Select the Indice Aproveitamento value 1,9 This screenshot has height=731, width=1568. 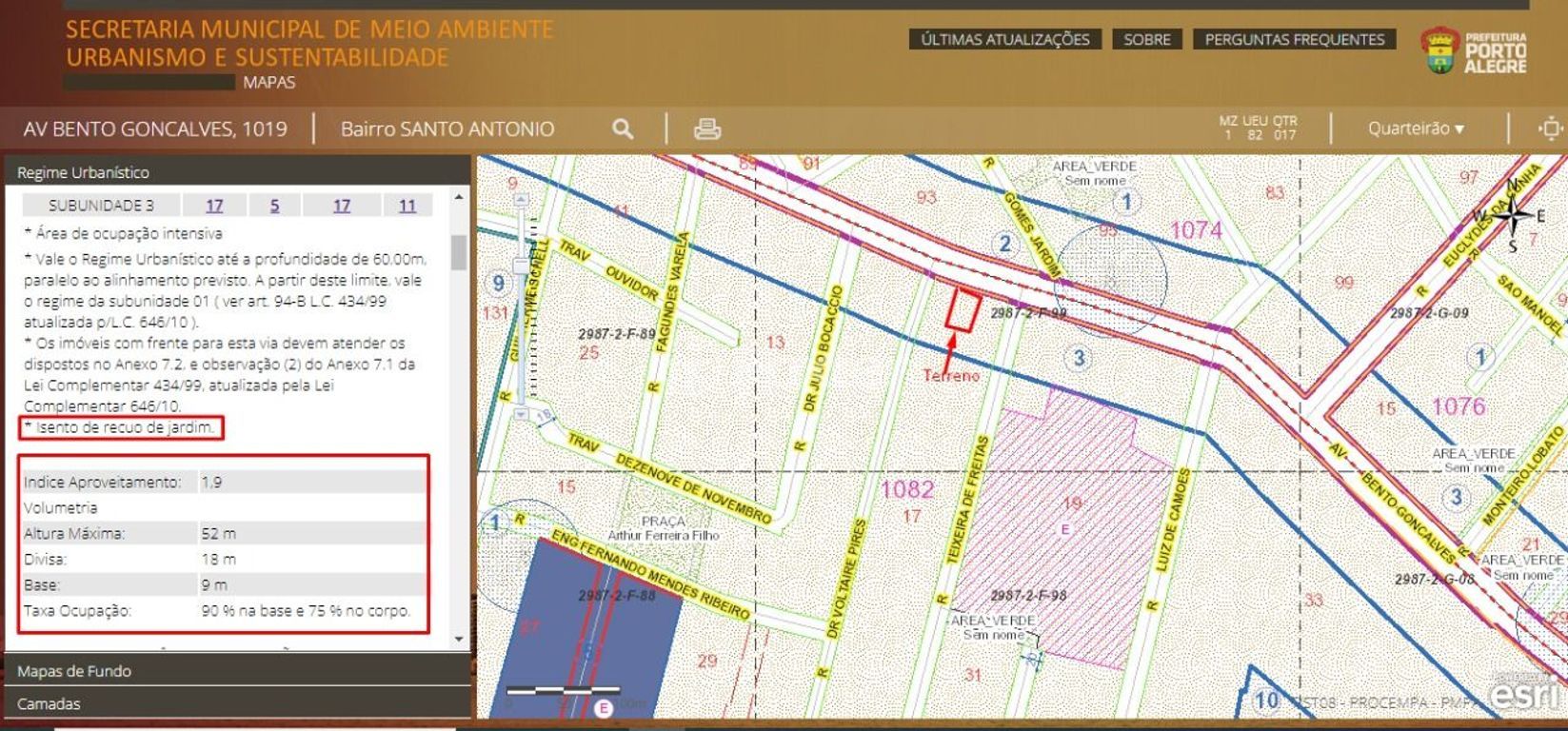[x=211, y=483]
